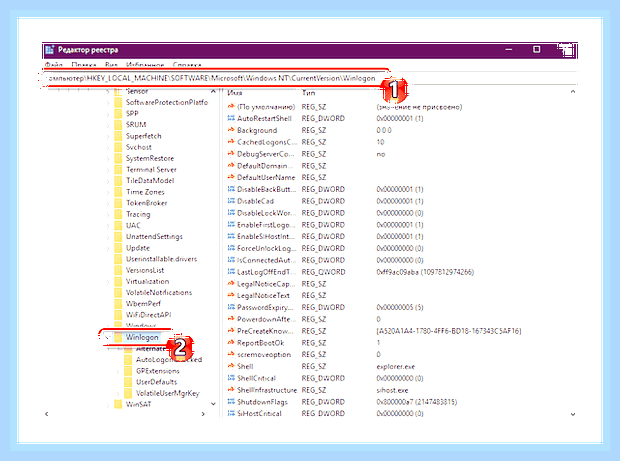Click the sihost.exe data cell
The height and width of the screenshot is (461, 620).
coord(392,390)
